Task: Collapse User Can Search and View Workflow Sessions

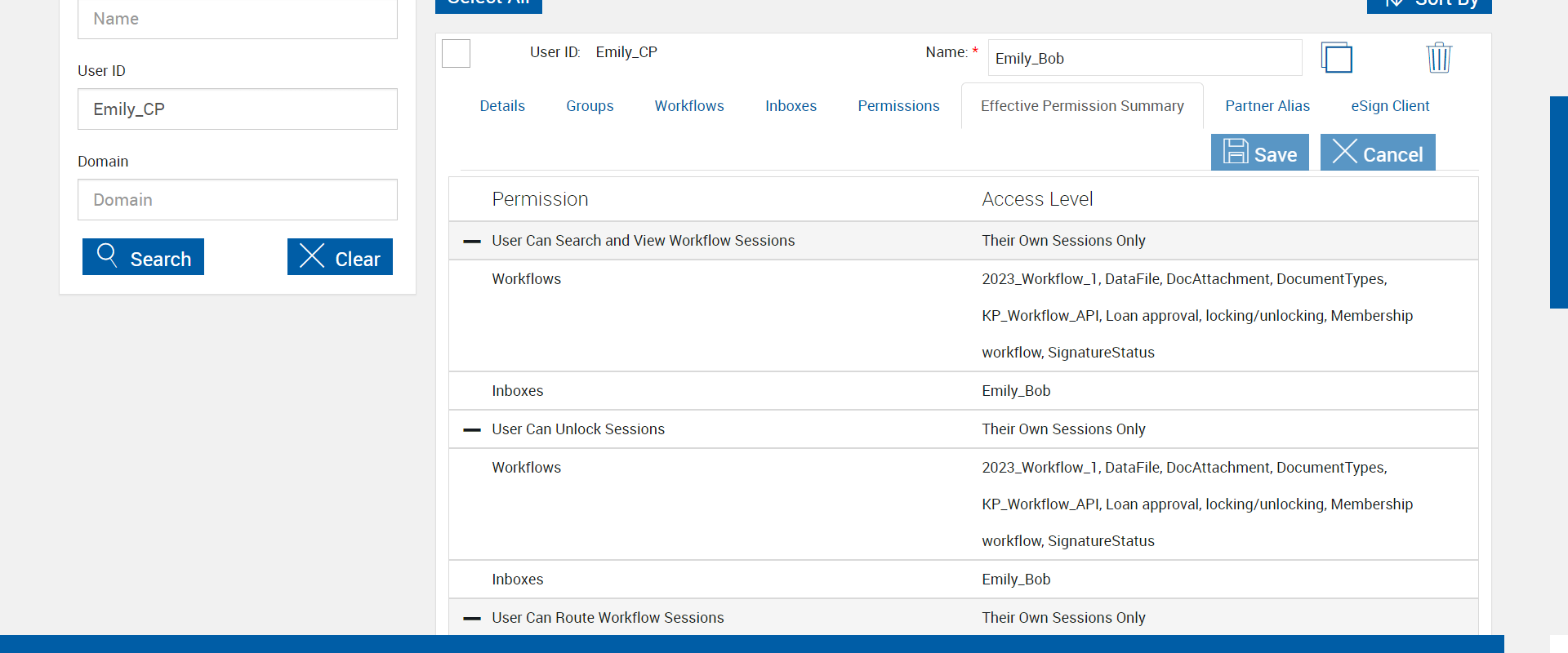Action: (x=472, y=242)
